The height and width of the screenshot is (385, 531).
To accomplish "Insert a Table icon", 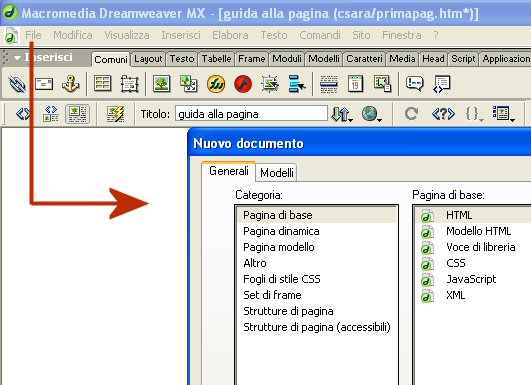I will [102, 84].
